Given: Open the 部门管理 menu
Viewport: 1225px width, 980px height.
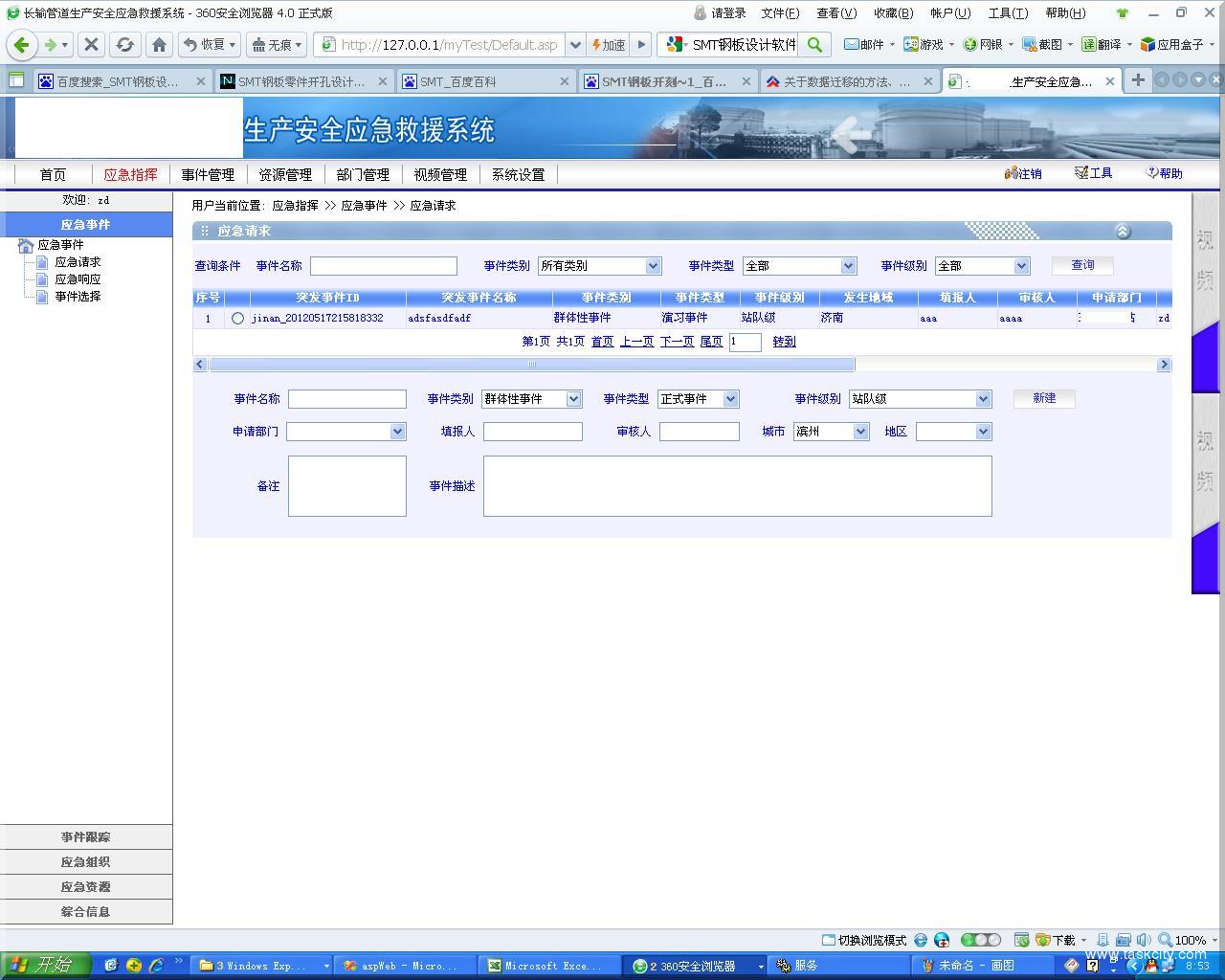Looking at the screenshot, I should (x=363, y=174).
